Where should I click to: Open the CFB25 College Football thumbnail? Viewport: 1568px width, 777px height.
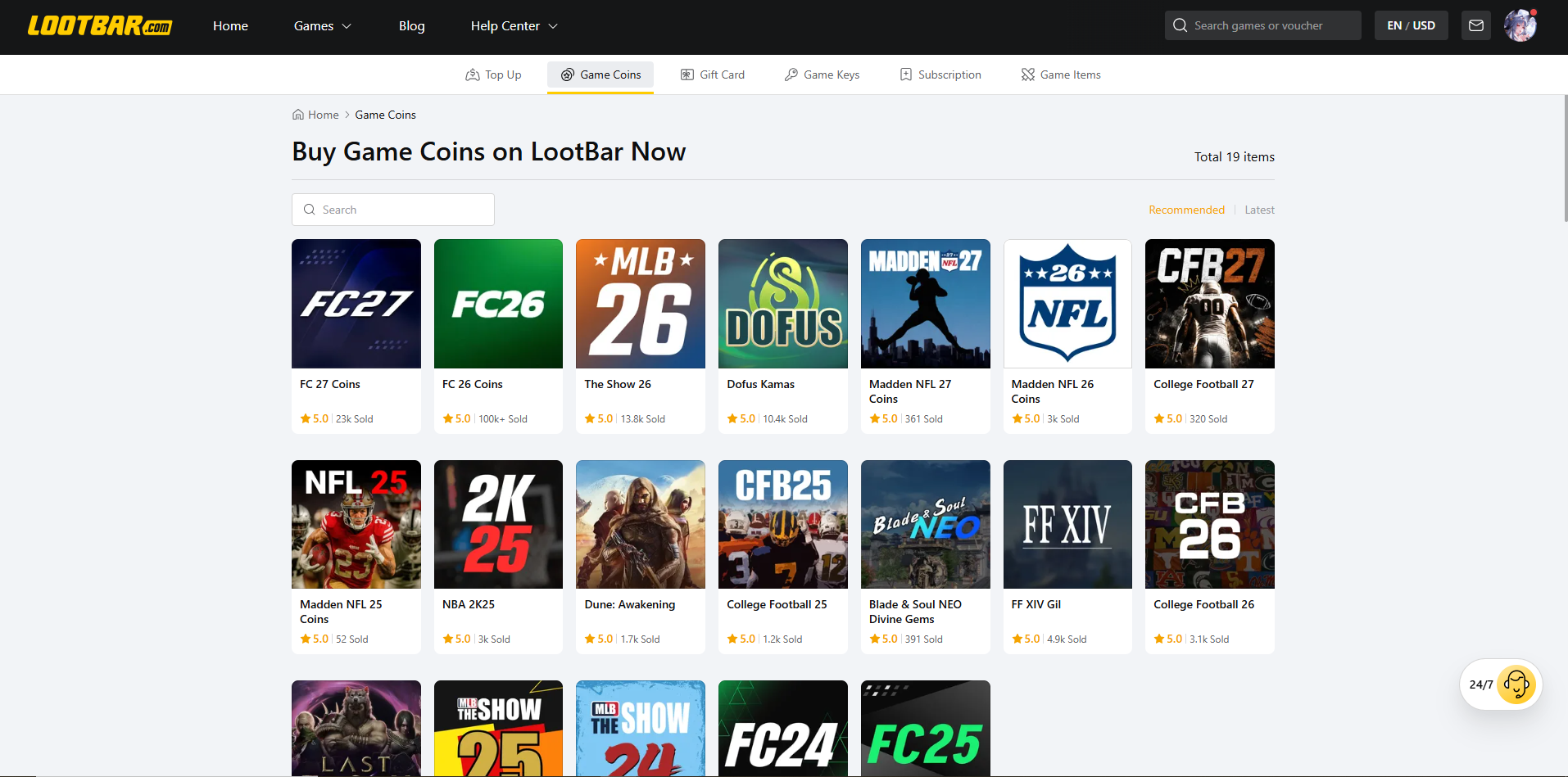[783, 524]
